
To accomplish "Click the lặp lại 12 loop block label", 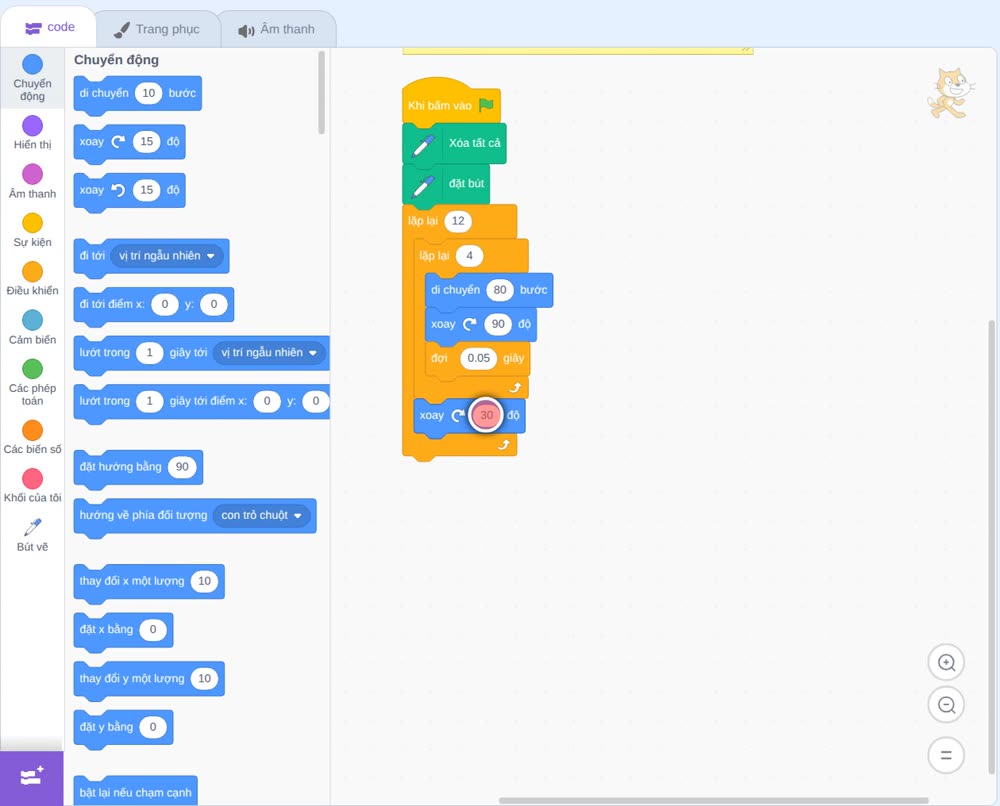I will (x=423, y=221).
